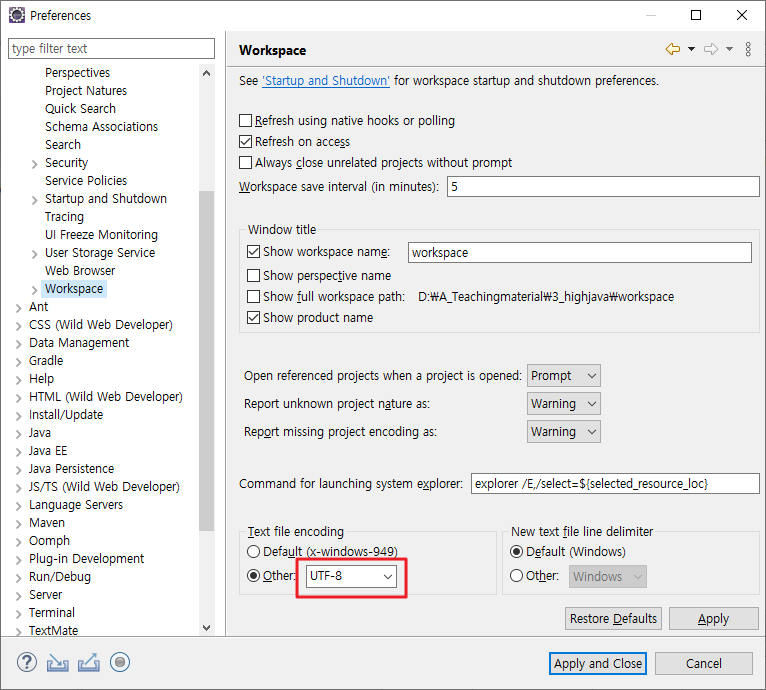This screenshot has width=766, height=690.
Task: Select Quick Search preference page
Action: pos(81,108)
